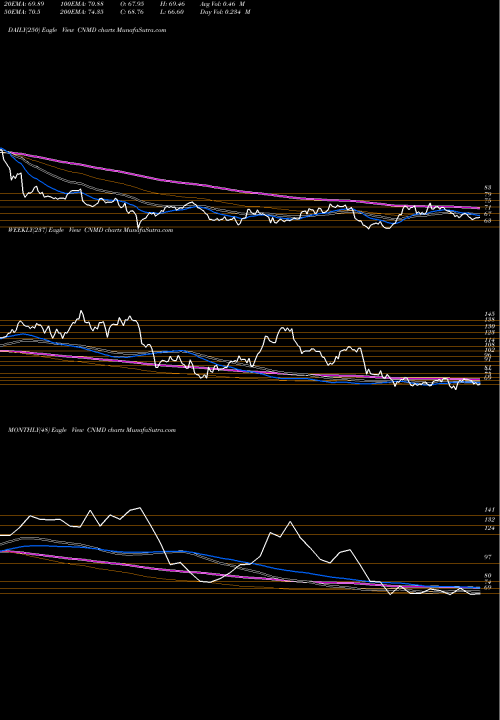
Task: Click the 124 price label on monthly chart
Action: coord(489,529)
